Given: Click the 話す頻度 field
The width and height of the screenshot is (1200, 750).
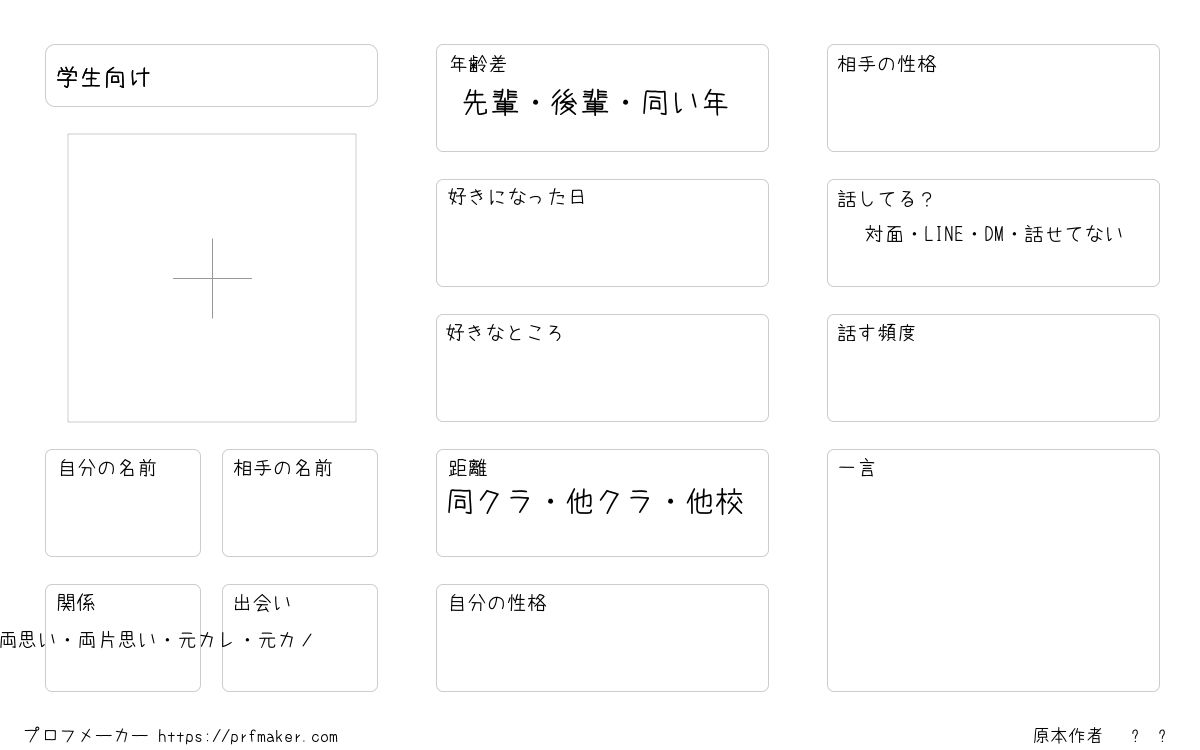Looking at the screenshot, I should point(993,368).
